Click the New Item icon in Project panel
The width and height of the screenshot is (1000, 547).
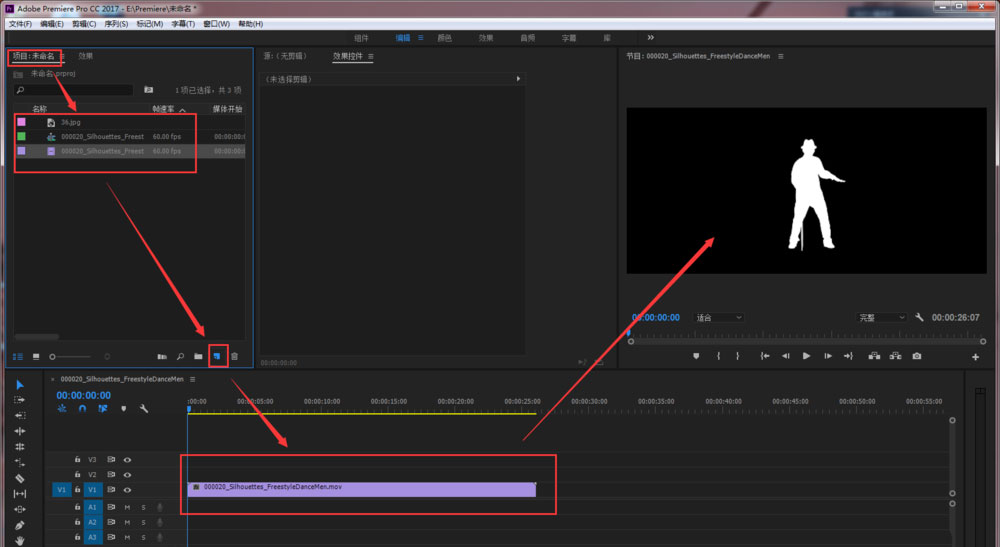(x=217, y=356)
